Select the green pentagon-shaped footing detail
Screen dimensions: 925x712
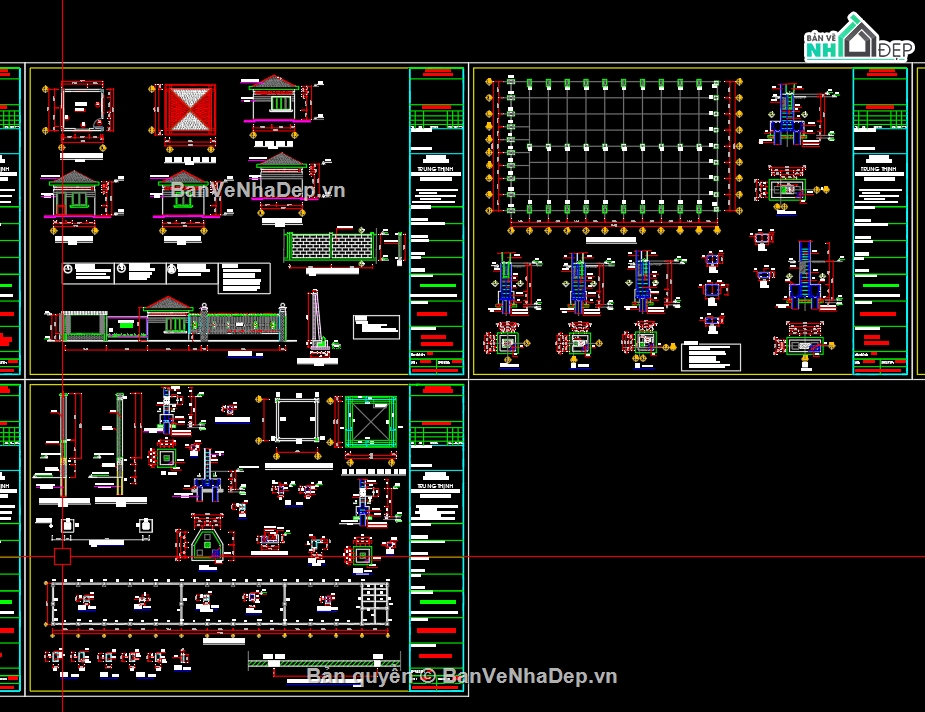(x=206, y=539)
